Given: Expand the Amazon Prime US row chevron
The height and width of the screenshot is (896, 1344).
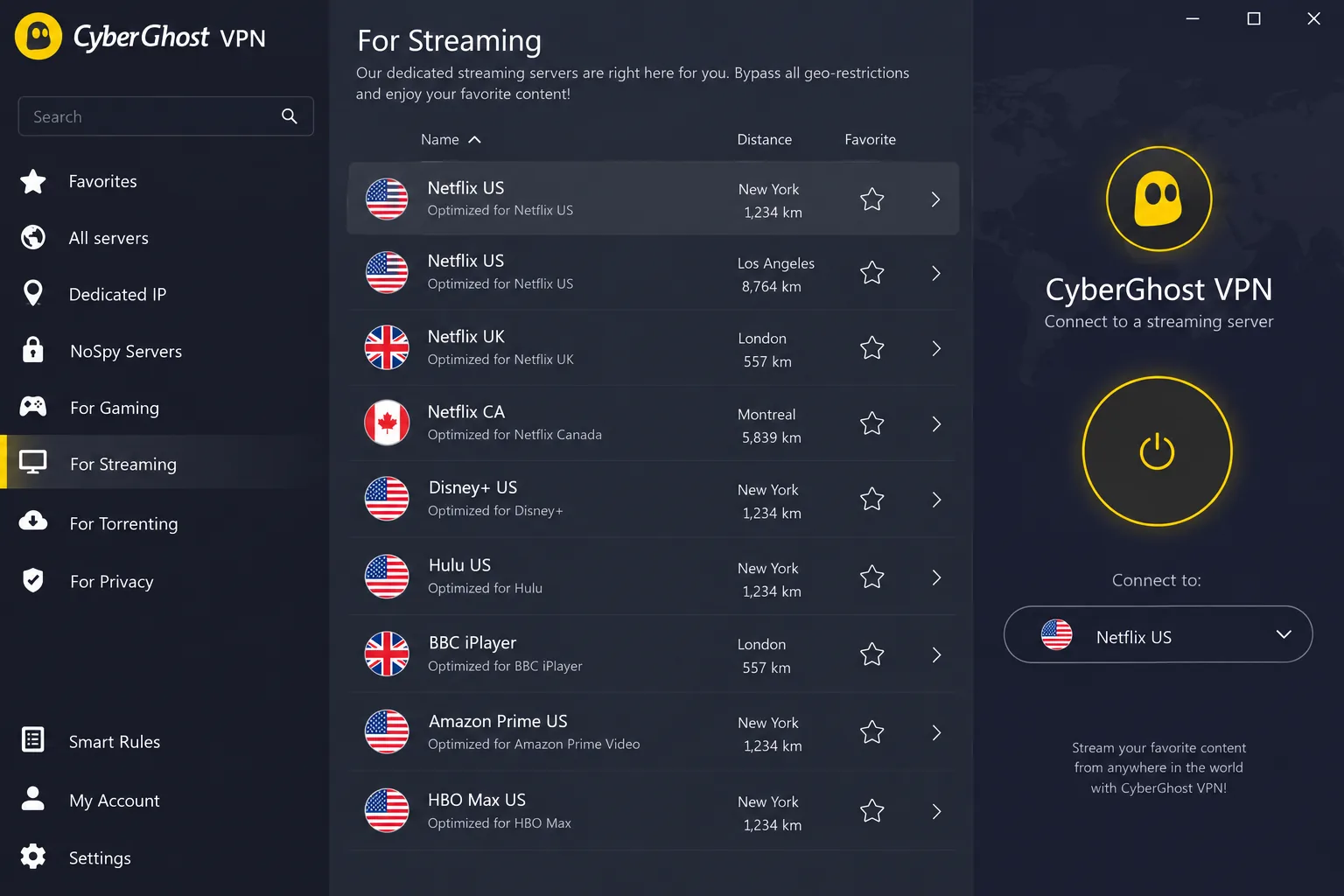Looking at the screenshot, I should pos(936,732).
